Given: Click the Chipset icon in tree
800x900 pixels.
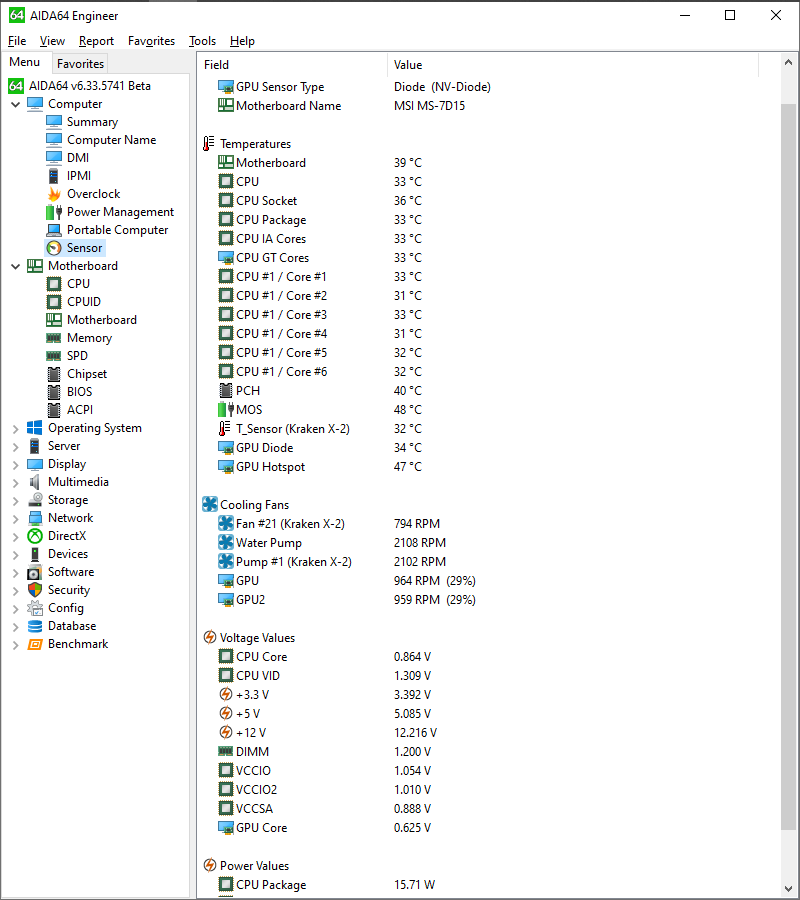Looking at the screenshot, I should click(x=54, y=374).
